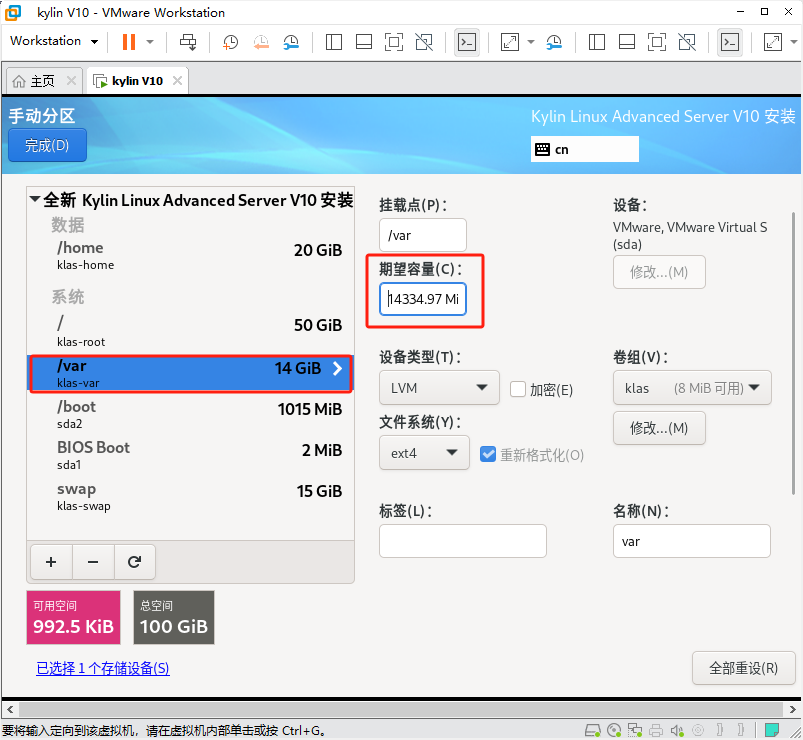Click 修改(M) under the 卷组 section
The image size is (803, 740).
point(659,428)
